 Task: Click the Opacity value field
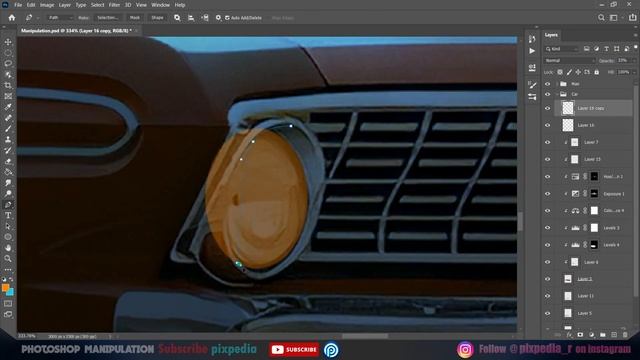(623, 60)
